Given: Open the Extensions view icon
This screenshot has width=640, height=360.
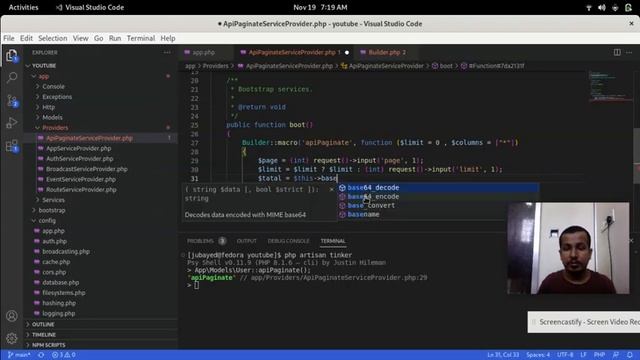Looking at the screenshot, I should pyautogui.click(x=12, y=145).
